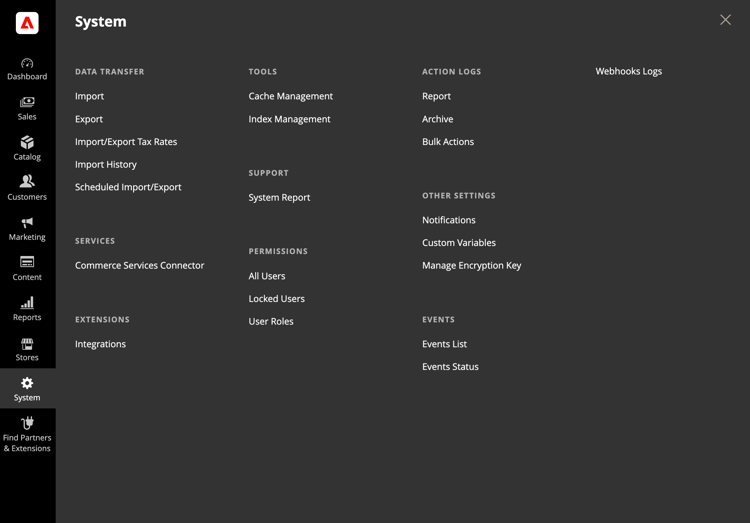Click the Adobe logo at top of sidebar
750x523 pixels.
coord(27,23)
